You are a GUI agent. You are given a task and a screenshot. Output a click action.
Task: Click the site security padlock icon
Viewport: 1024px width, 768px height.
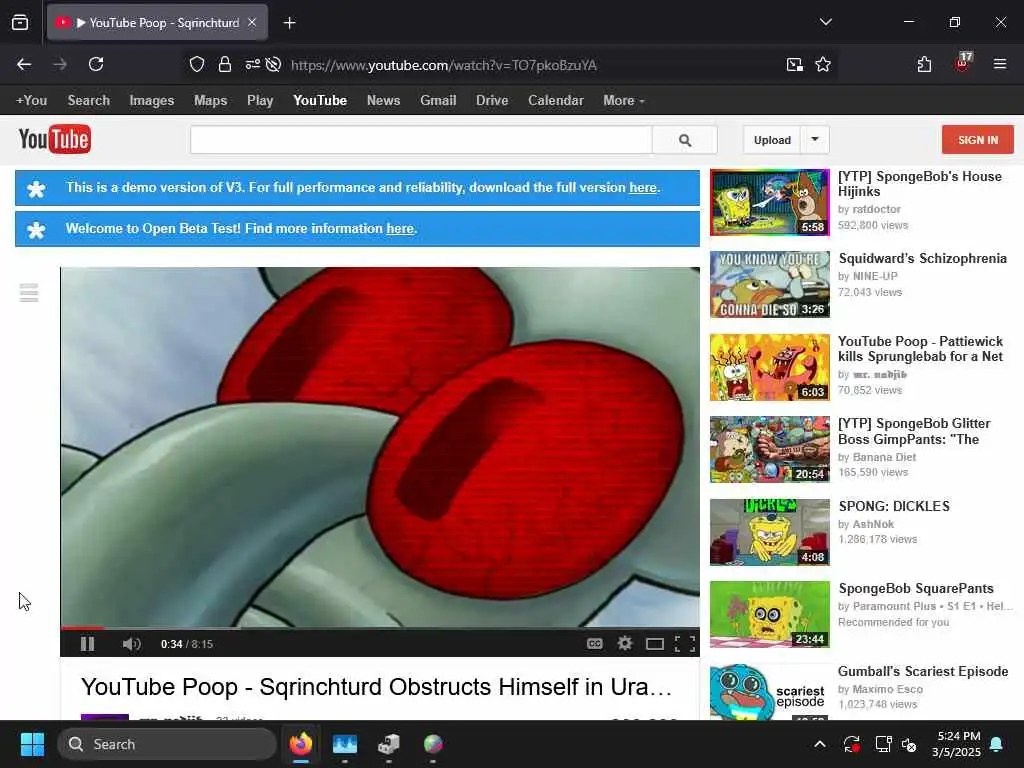click(x=225, y=64)
